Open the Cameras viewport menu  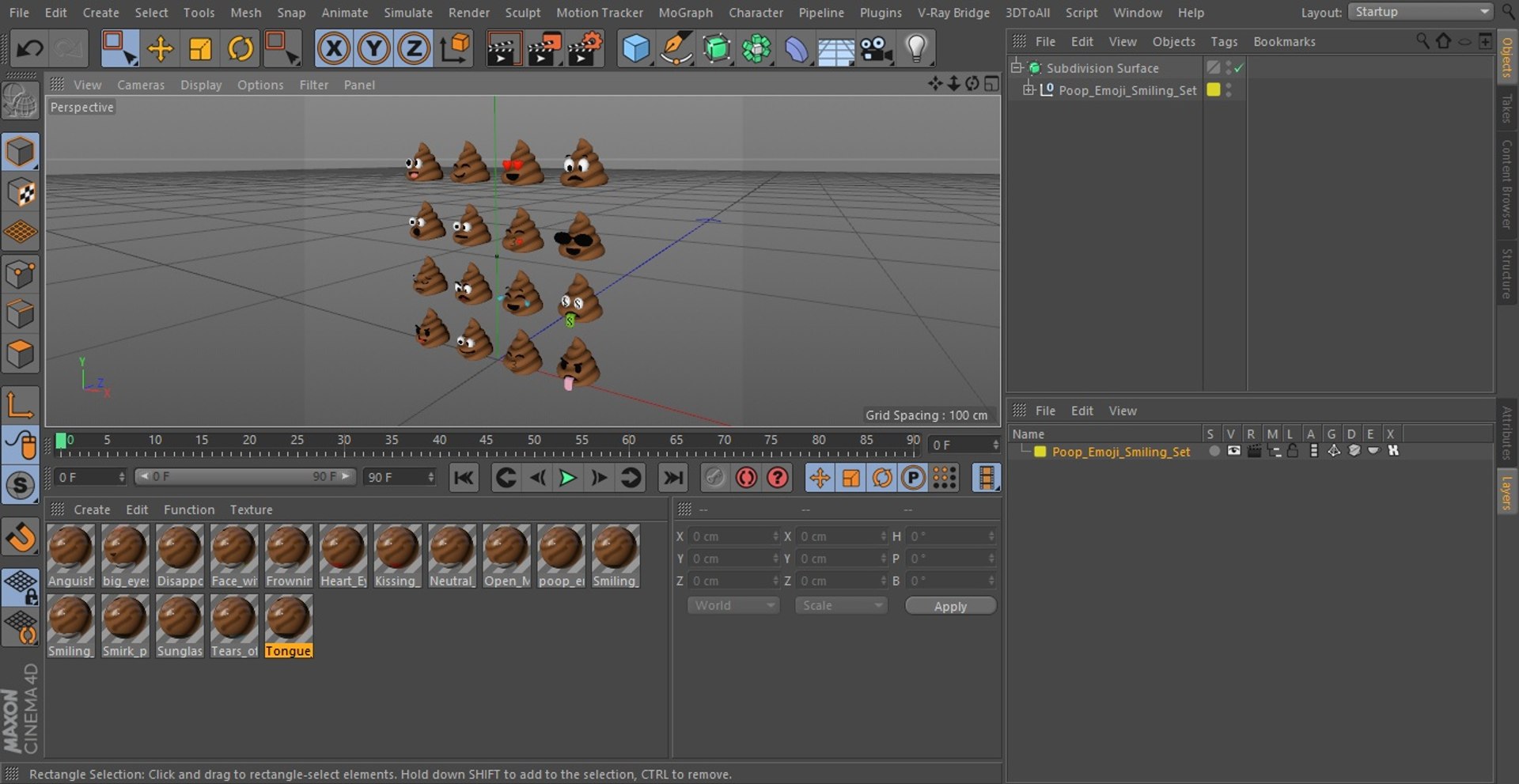pos(141,85)
